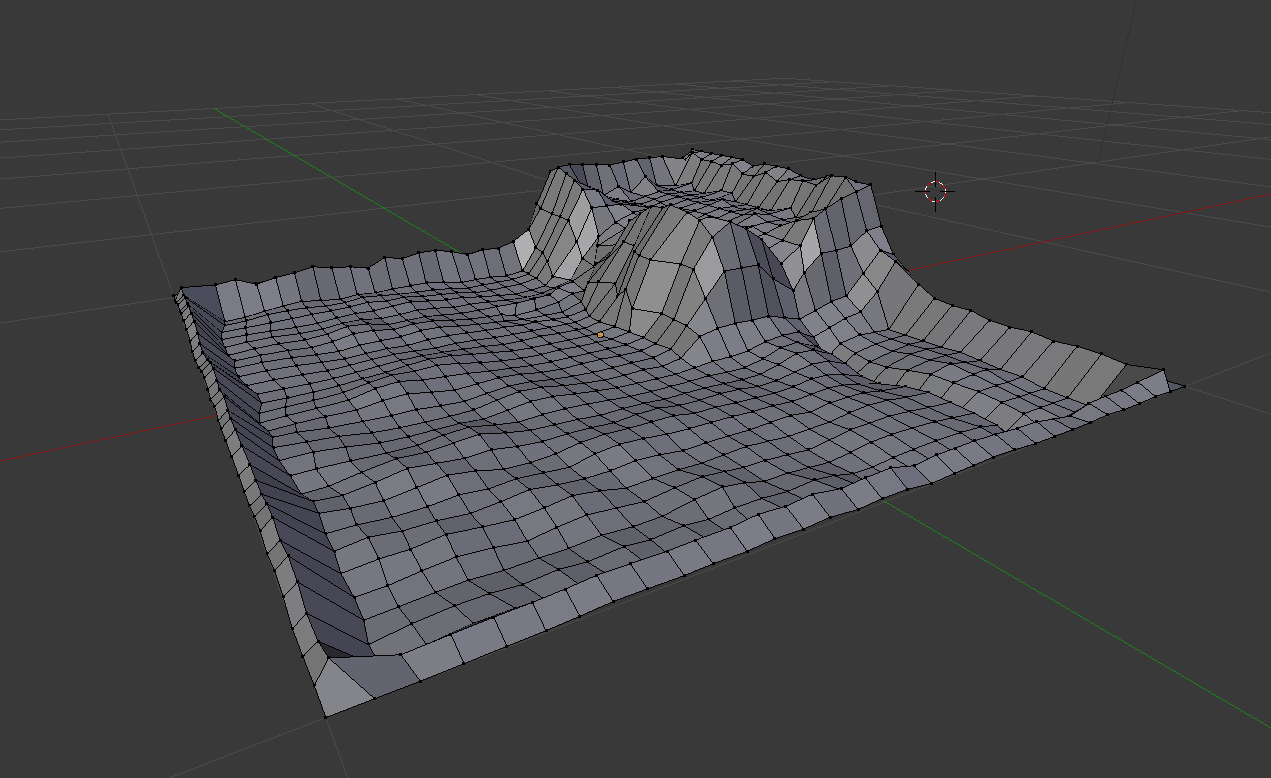Click the orange object origin dot
This screenshot has height=778, width=1271.
pos(600,335)
